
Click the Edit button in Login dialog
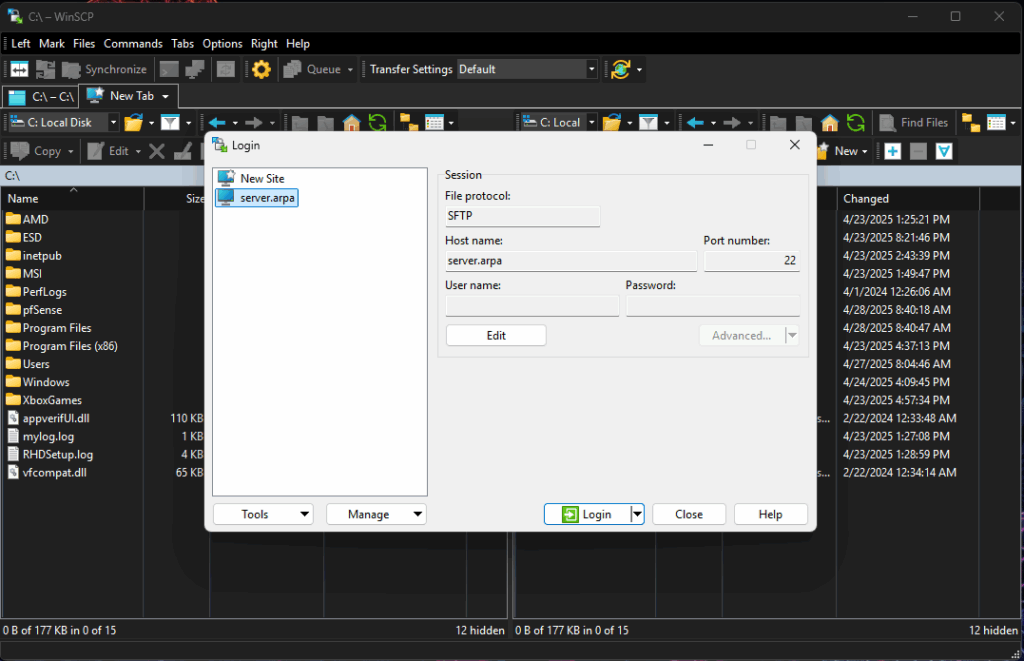[496, 336]
